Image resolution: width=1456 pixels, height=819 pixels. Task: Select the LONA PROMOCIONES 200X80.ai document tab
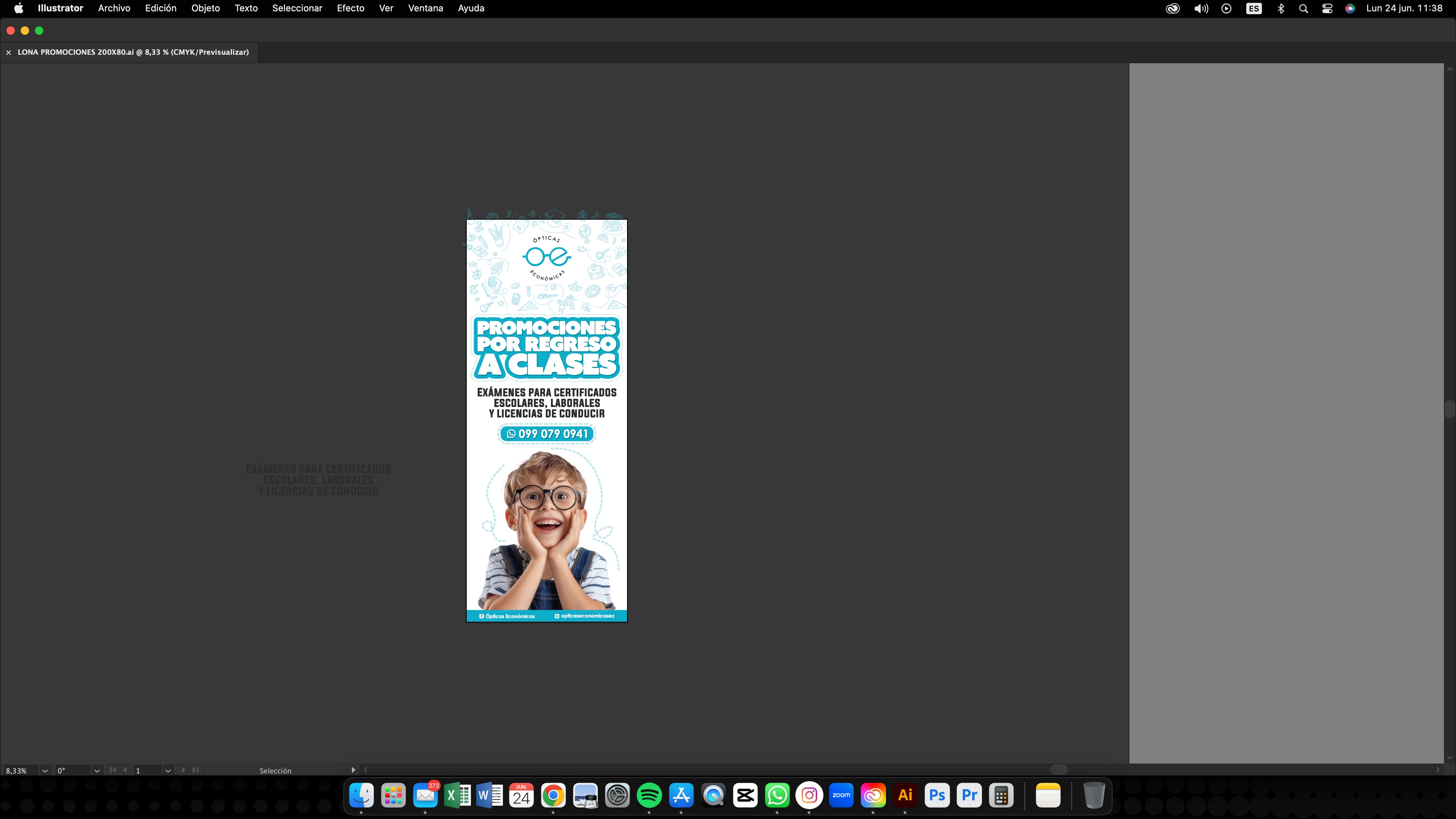[133, 52]
